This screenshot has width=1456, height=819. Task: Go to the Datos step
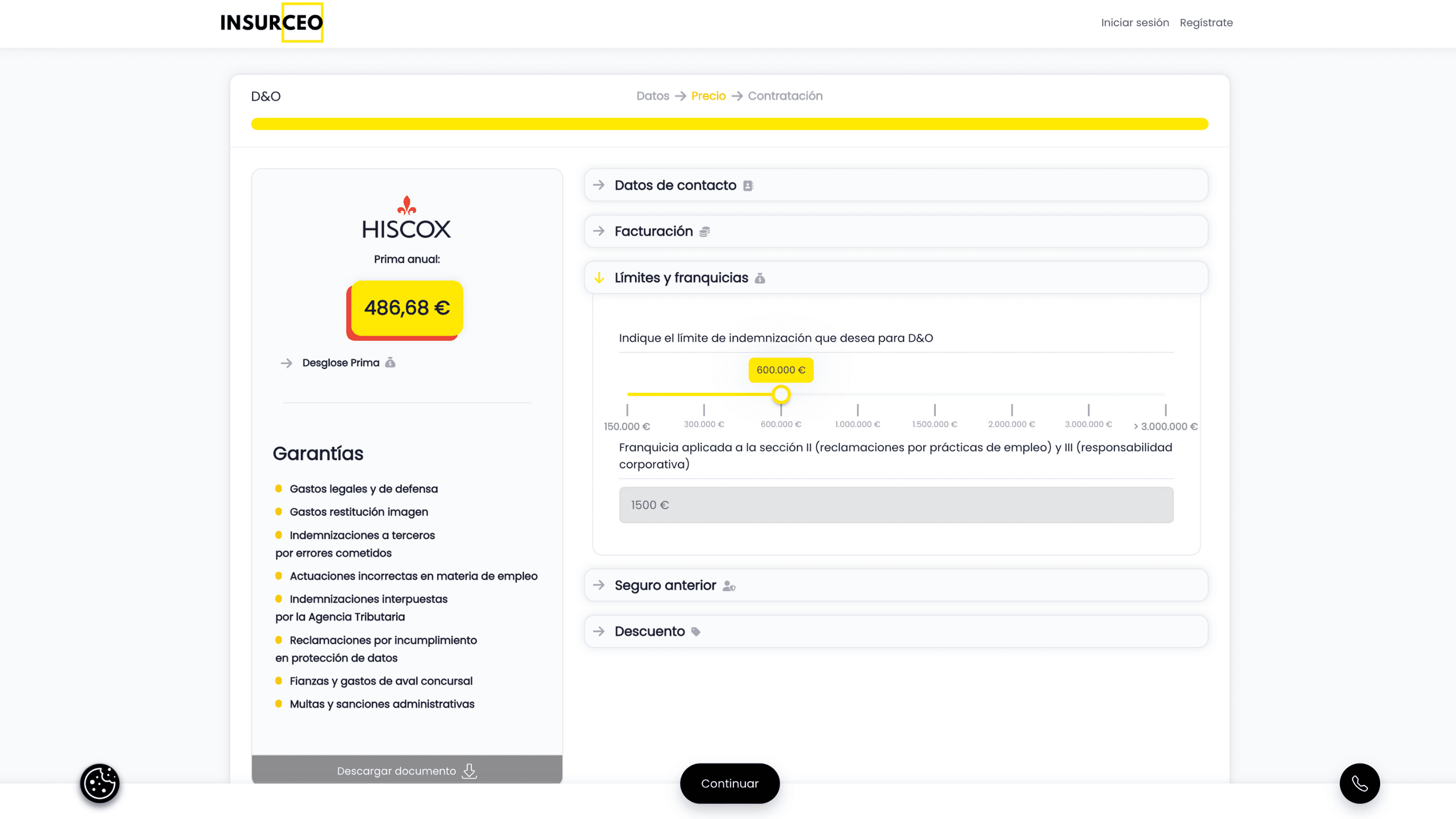[x=652, y=96]
